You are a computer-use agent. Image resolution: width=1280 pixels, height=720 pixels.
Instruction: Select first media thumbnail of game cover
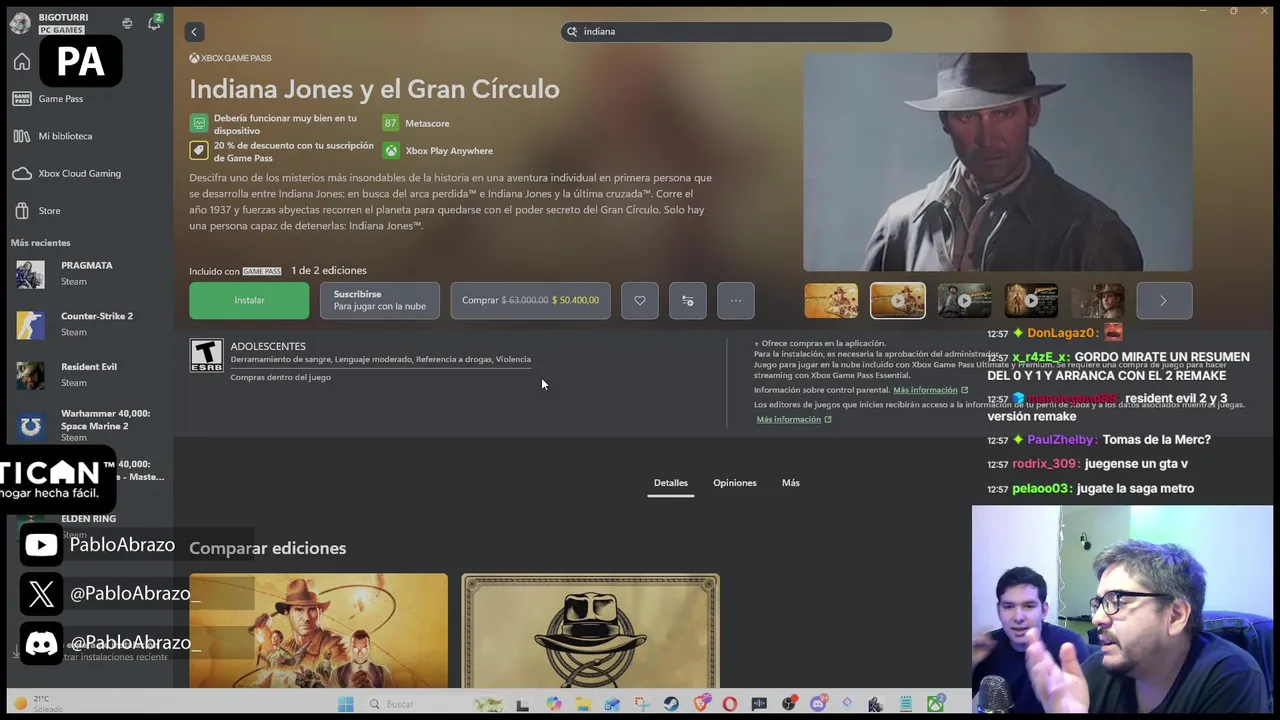coord(831,301)
